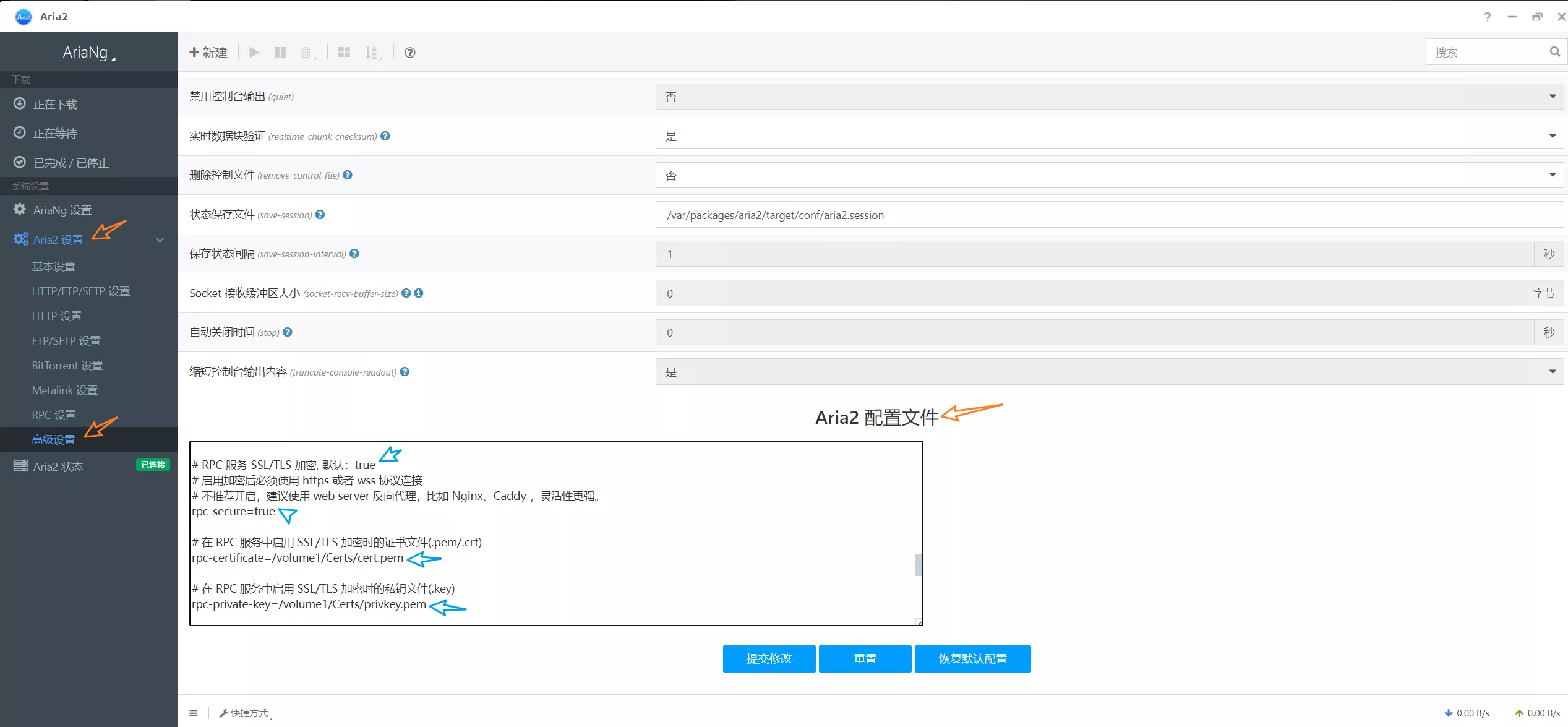Click help icon for socket-recv-buffer-size

pyautogui.click(x=406, y=293)
